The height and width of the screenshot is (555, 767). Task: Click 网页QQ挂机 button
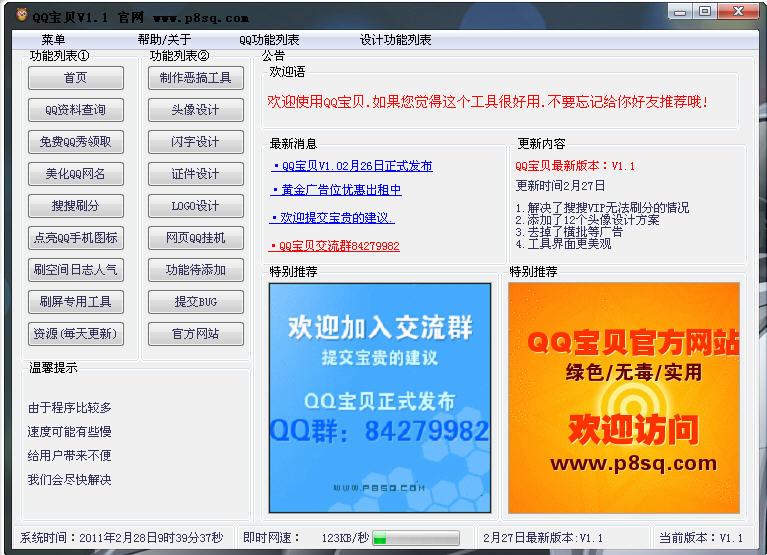pos(196,238)
